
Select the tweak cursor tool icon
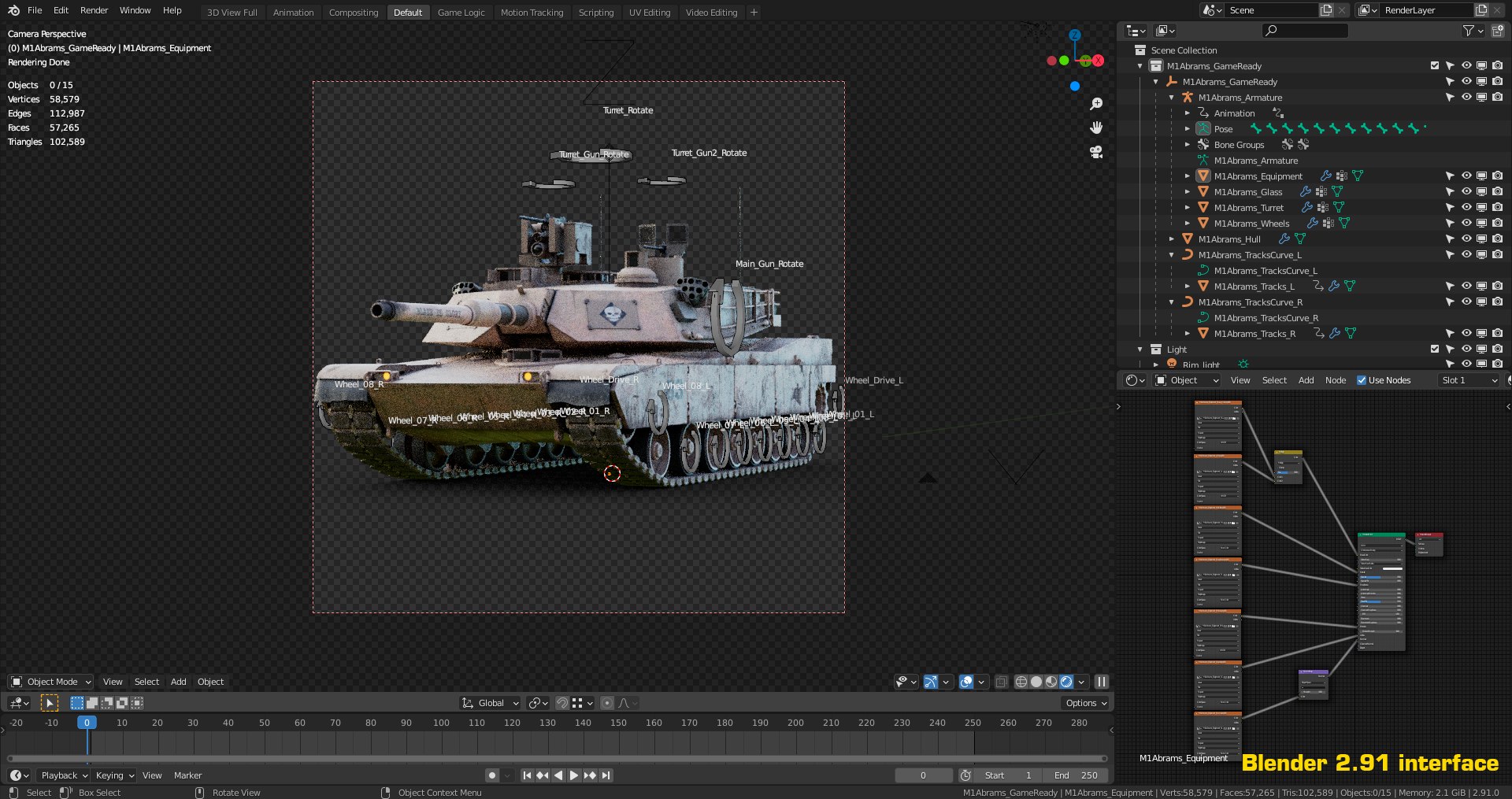(x=50, y=703)
